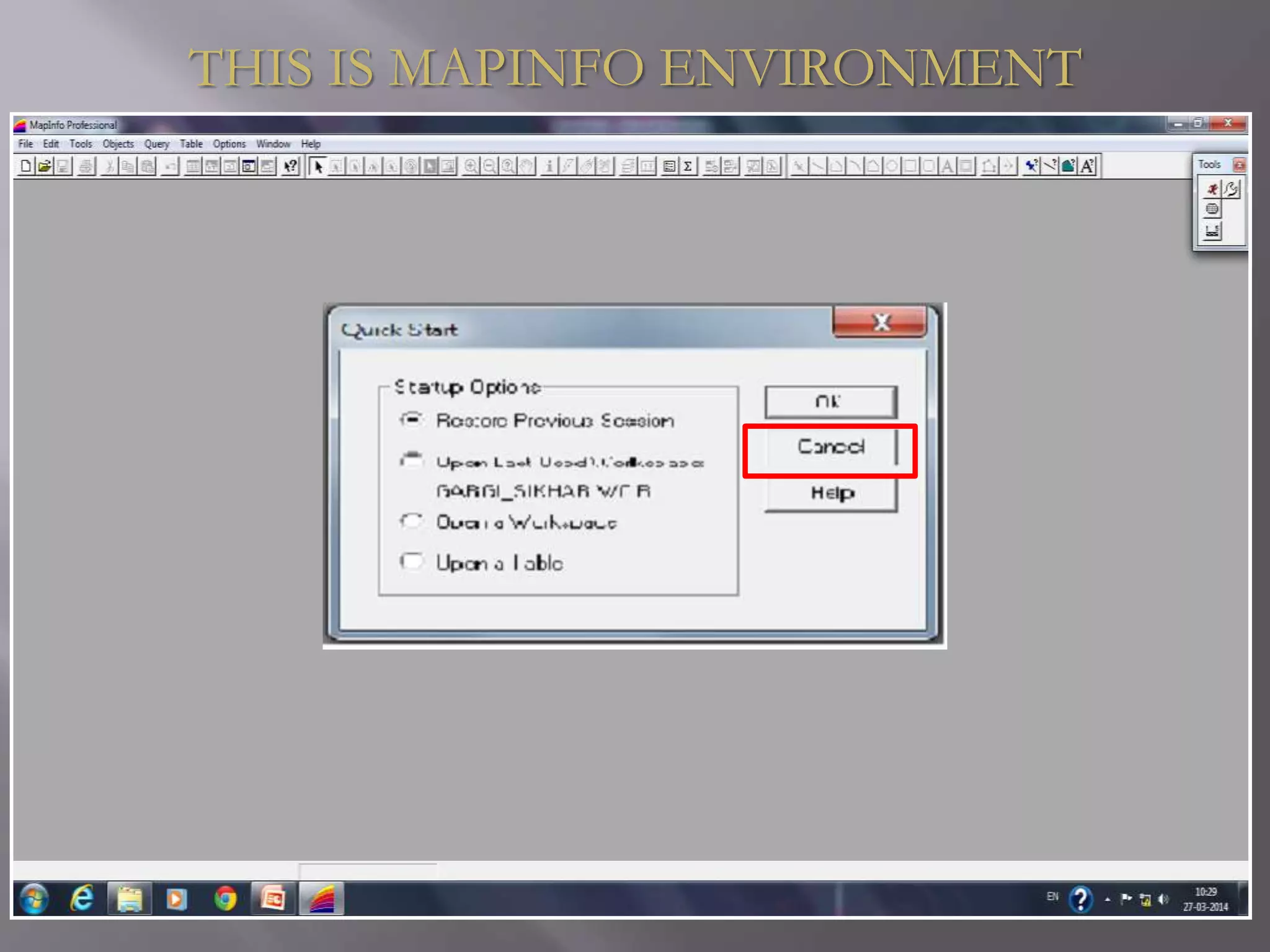Select the Zoom-out magnifier tool

490,166
